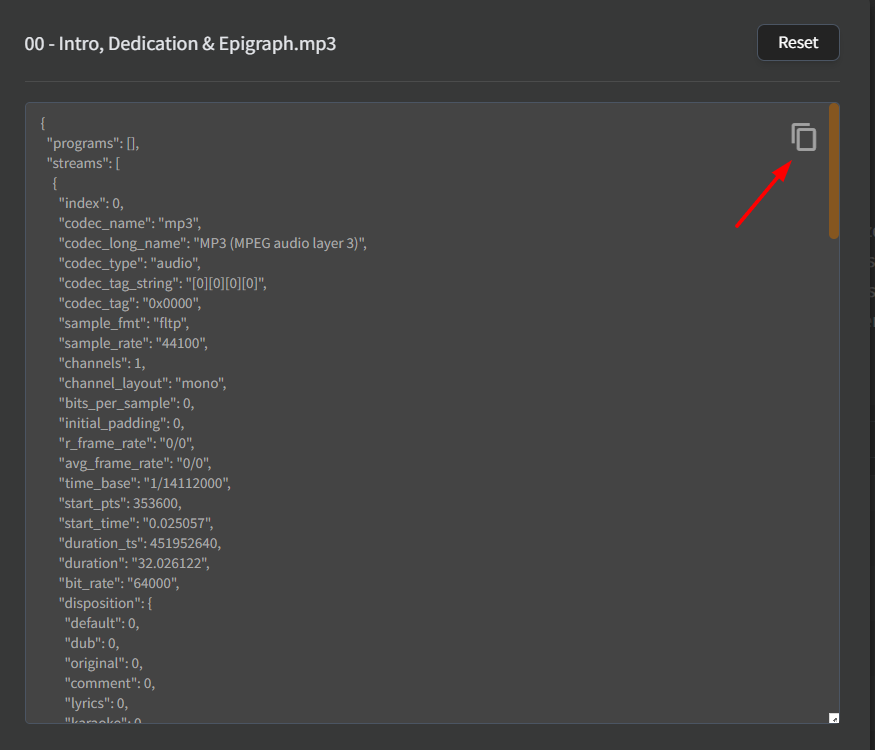Place cursor on the "sample_fmt" line

coord(124,323)
